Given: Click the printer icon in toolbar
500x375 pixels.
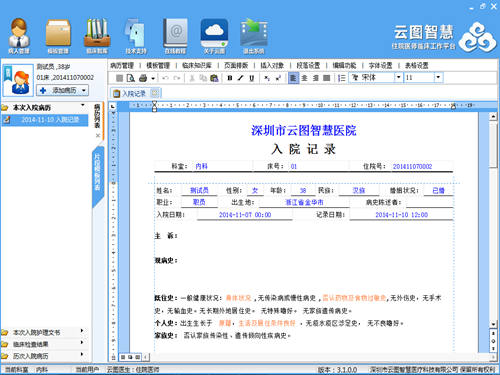Looking at the screenshot, I should click(x=143, y=78).
